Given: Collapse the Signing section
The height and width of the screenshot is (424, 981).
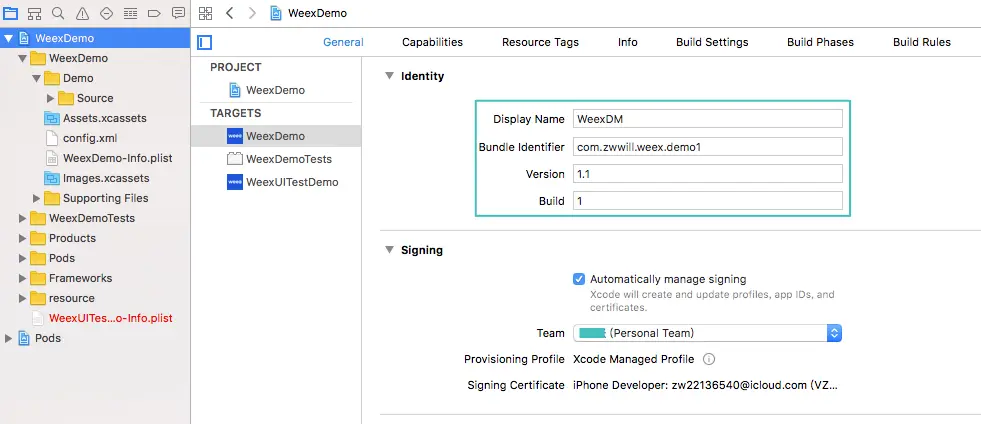Looking at the screenshot, I should point(389,250).
